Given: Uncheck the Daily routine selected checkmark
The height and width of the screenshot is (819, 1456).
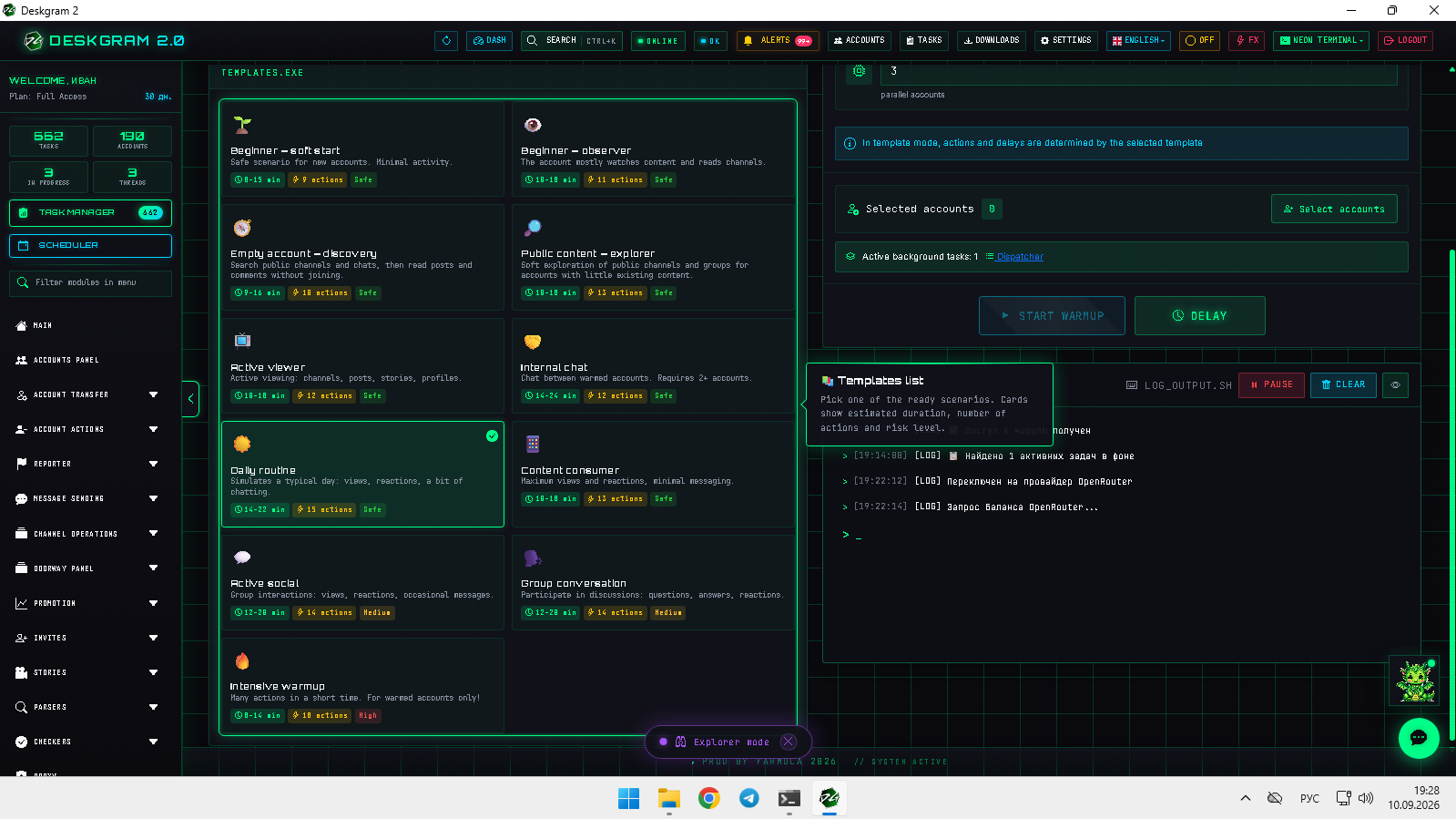Looking at the screenshot, I should tap(492, 435).
